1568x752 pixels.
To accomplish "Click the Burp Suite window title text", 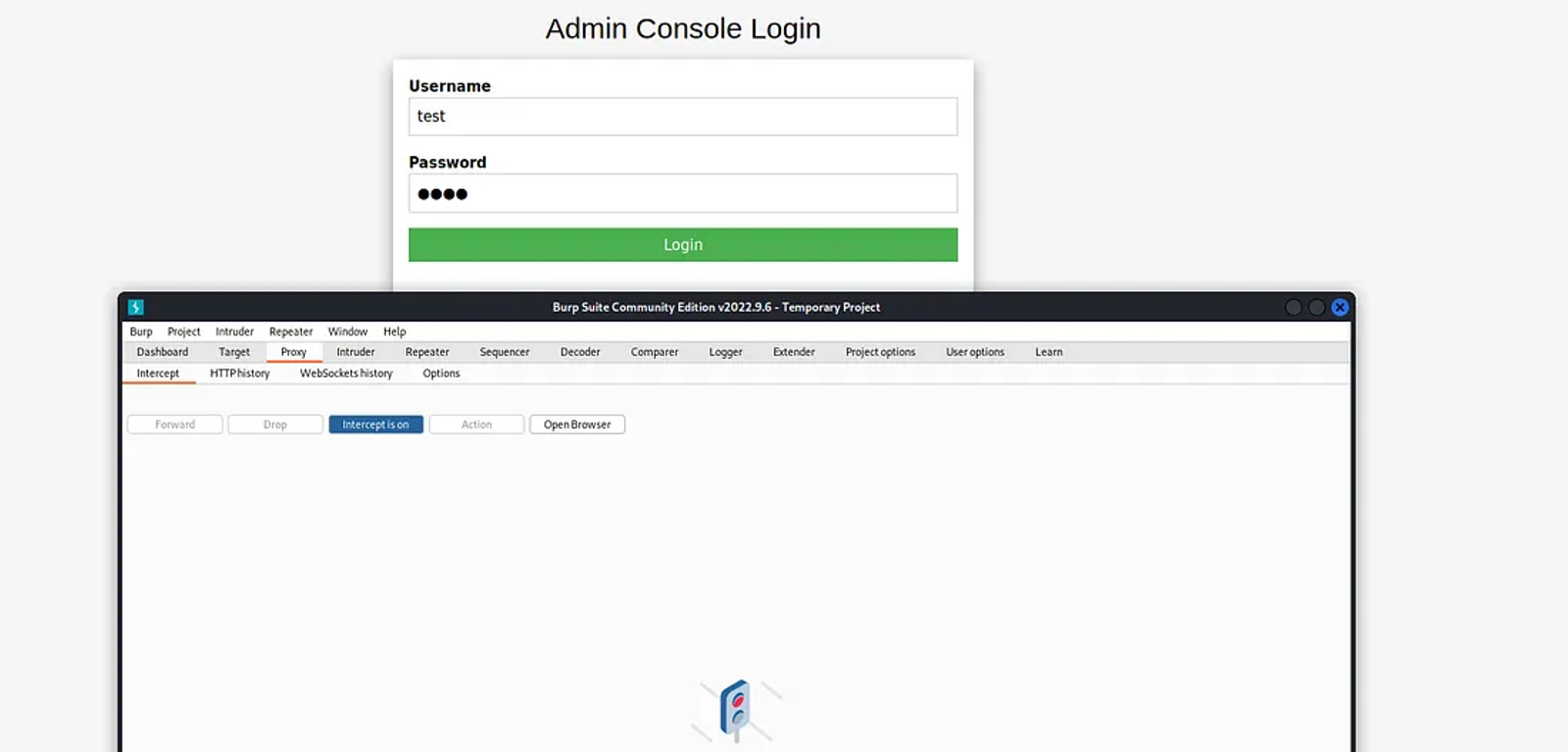I will point(716,307).
